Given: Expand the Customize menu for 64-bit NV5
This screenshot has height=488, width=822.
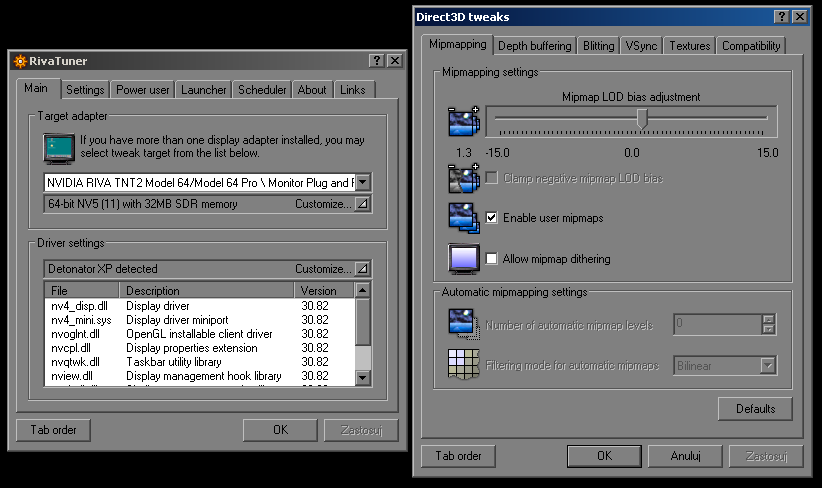Looking at the screenshot, I should [x=362, y=204].
